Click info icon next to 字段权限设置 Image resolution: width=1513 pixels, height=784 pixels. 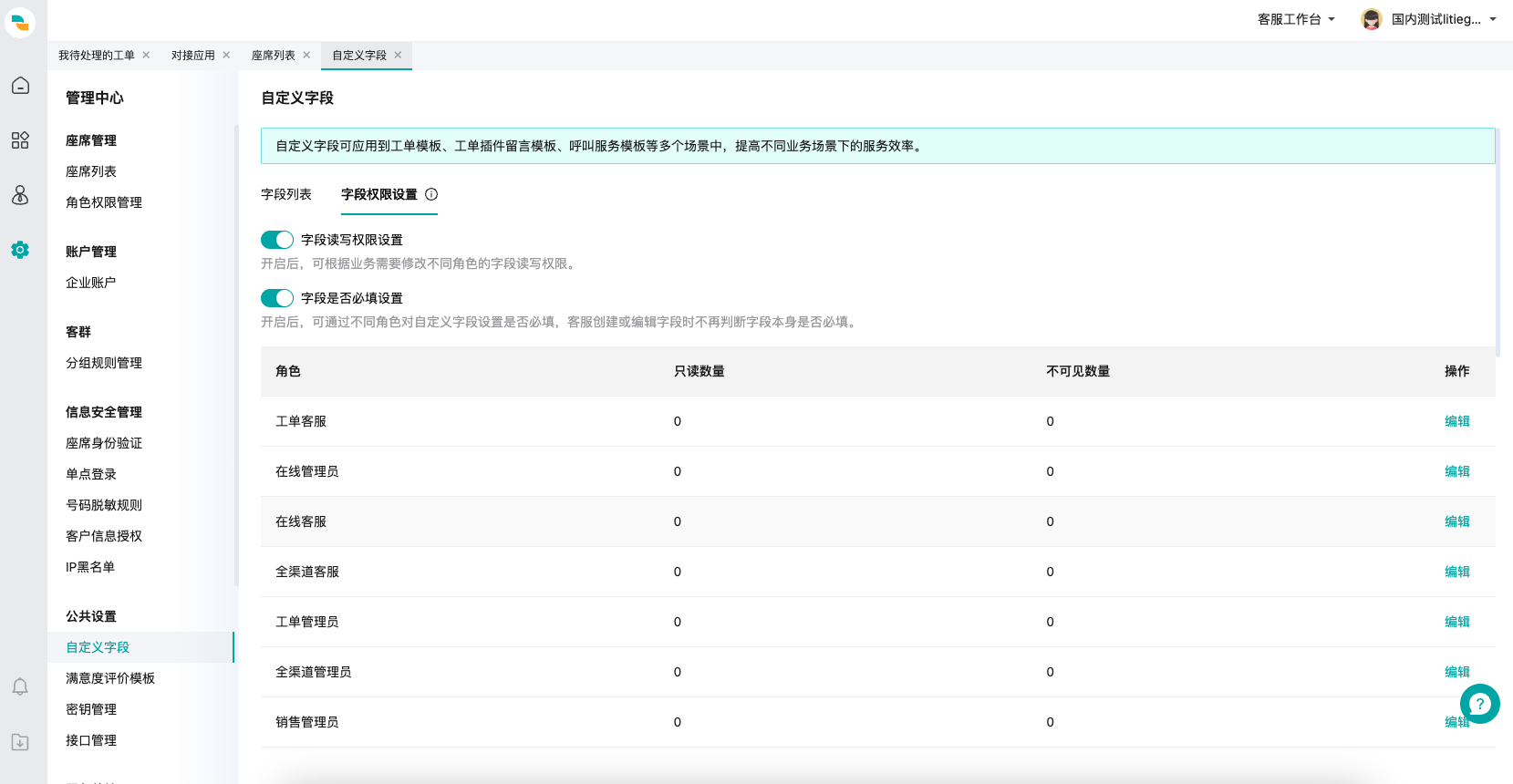click(431, 194)
